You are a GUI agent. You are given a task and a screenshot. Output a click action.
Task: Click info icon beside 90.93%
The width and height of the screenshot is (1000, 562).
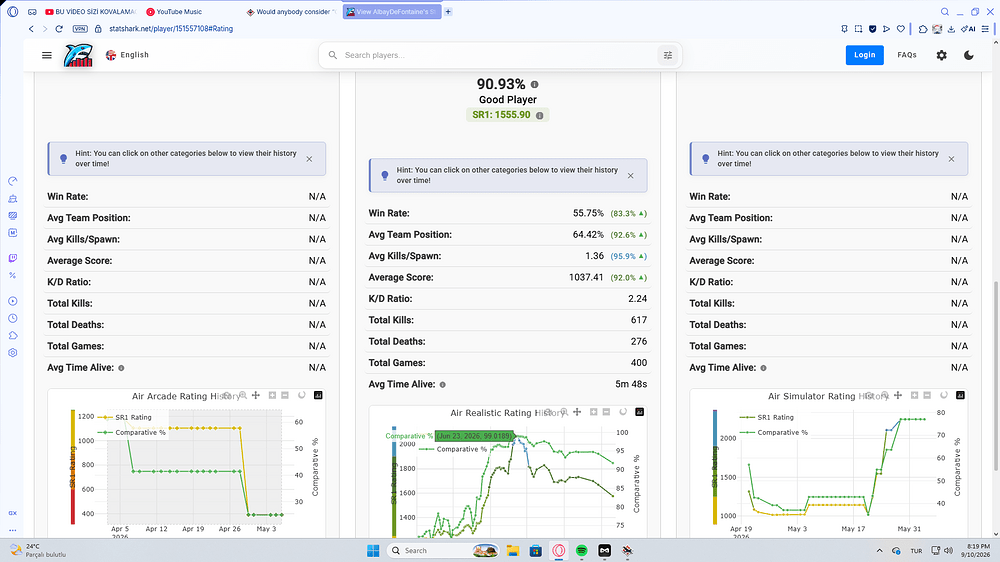tap(534, 84)
